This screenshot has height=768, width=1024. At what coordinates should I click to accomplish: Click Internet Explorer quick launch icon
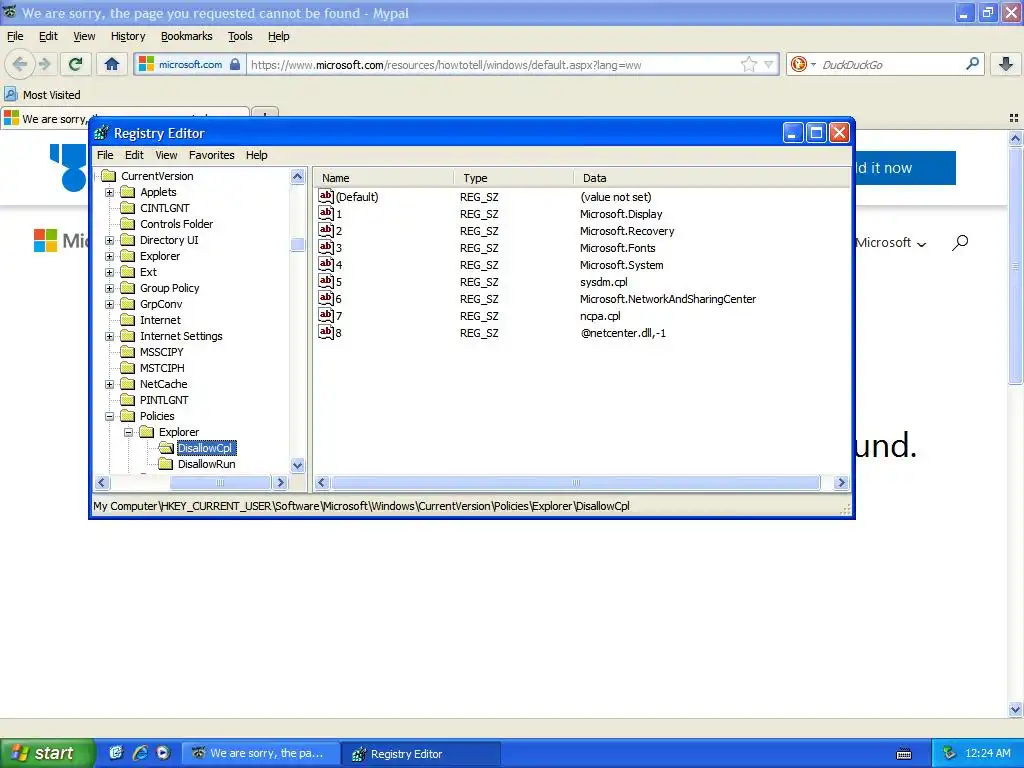[x=140, y=752]
